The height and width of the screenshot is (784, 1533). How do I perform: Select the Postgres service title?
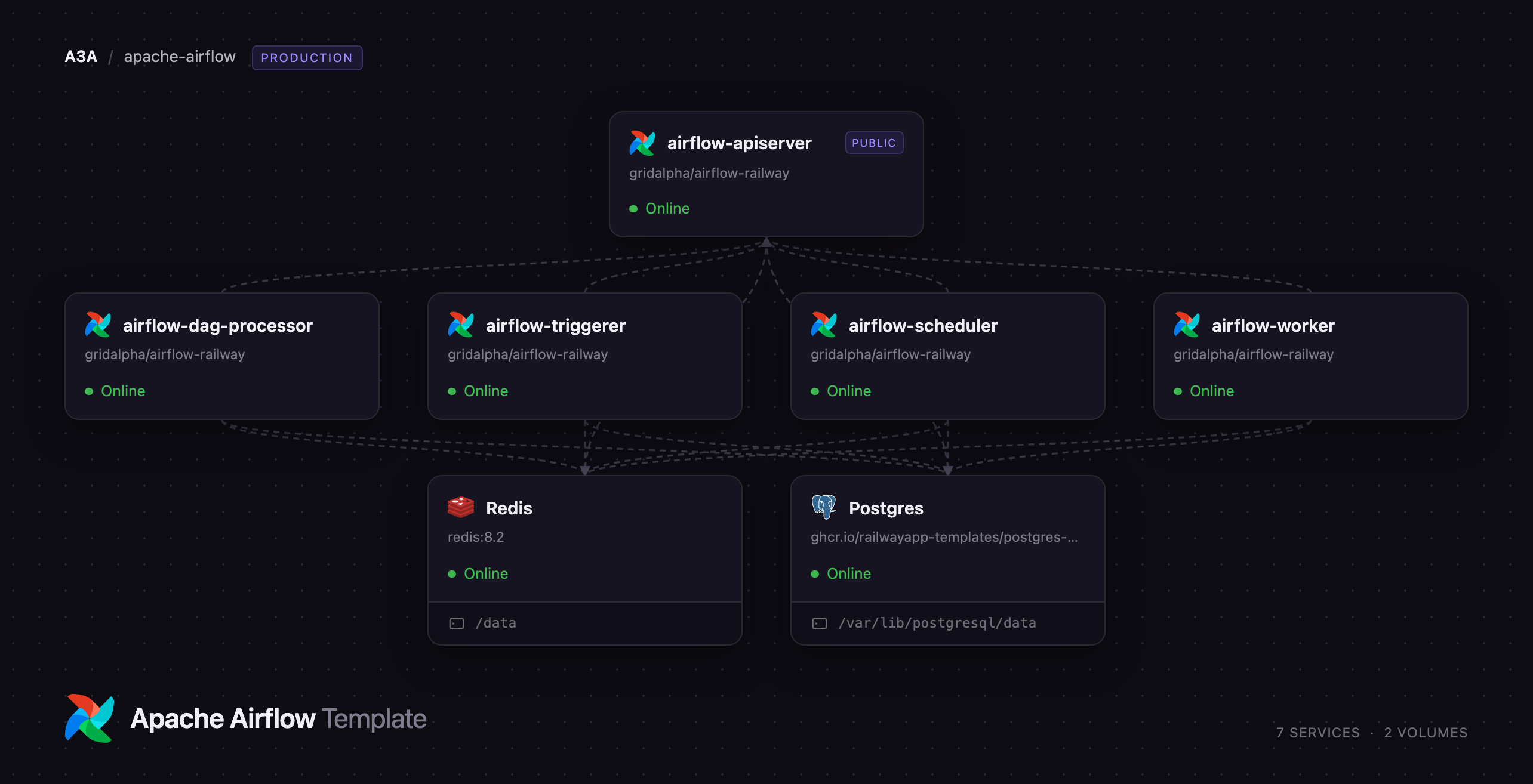click(886, 508)
